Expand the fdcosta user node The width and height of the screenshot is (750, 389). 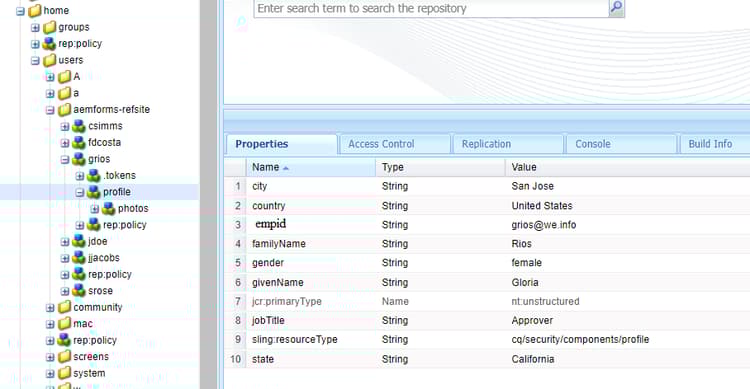(65, 143)
